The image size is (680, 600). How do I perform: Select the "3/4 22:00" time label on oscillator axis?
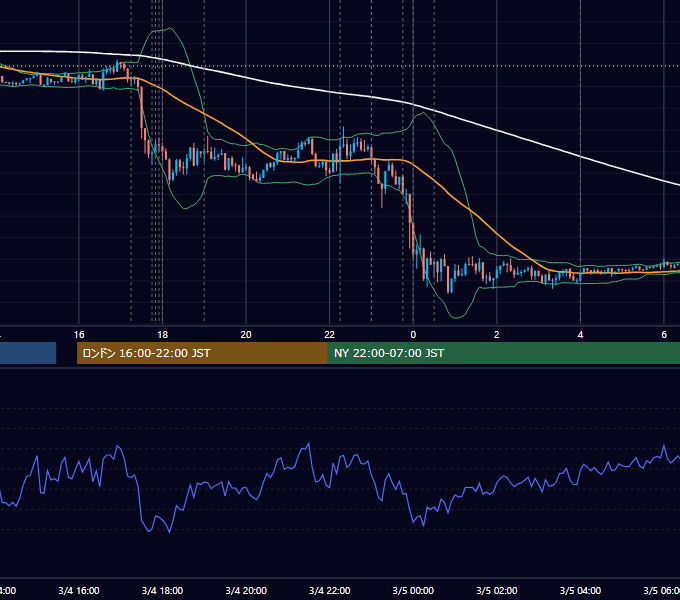click(330, 590)
